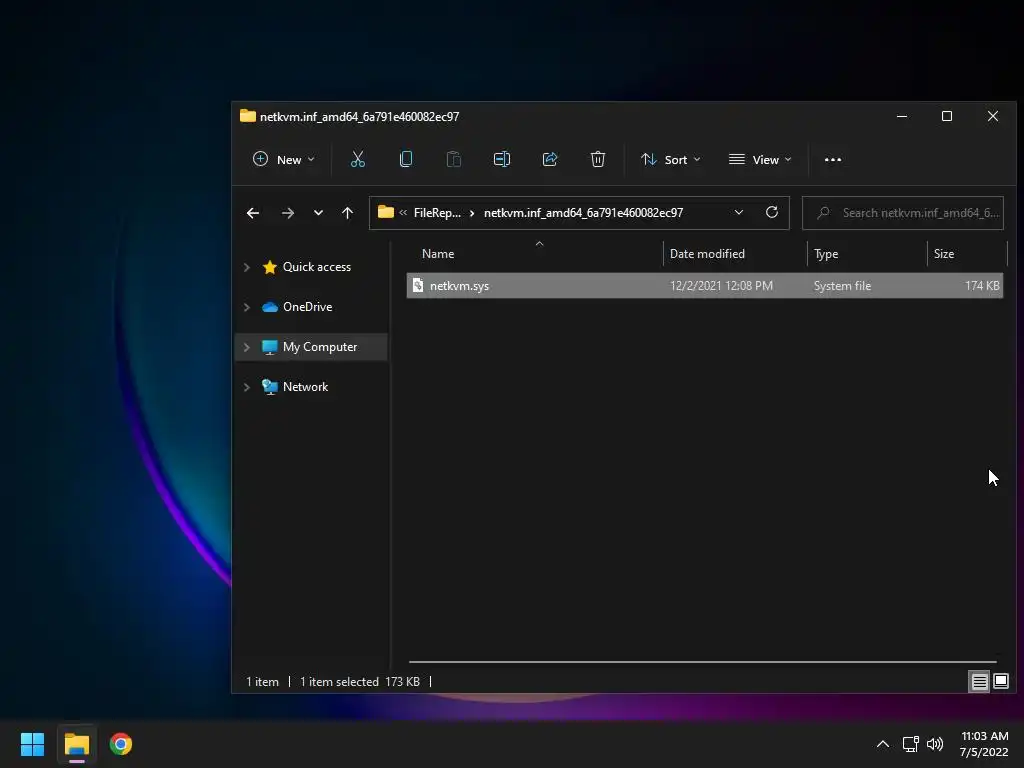
Task: Click the System file type cell
Action: [842, 286]
